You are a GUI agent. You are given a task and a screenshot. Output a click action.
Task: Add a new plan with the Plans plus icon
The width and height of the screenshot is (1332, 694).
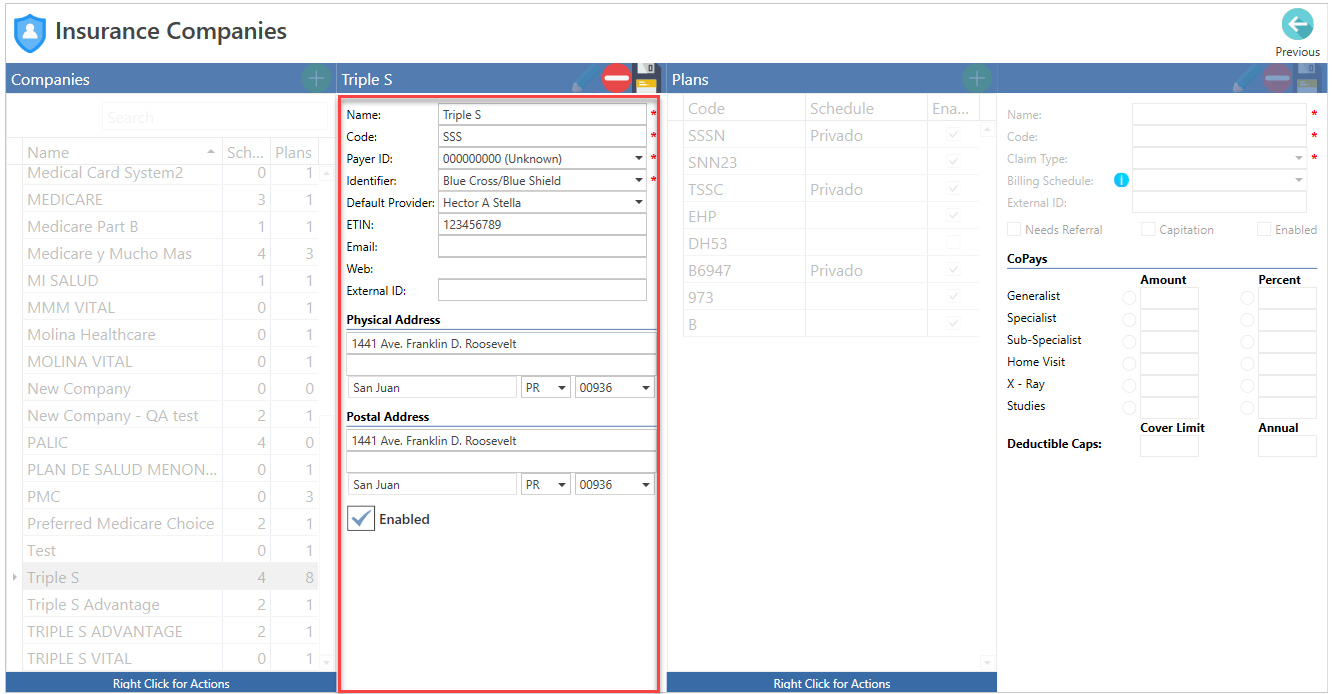(977, 78)
